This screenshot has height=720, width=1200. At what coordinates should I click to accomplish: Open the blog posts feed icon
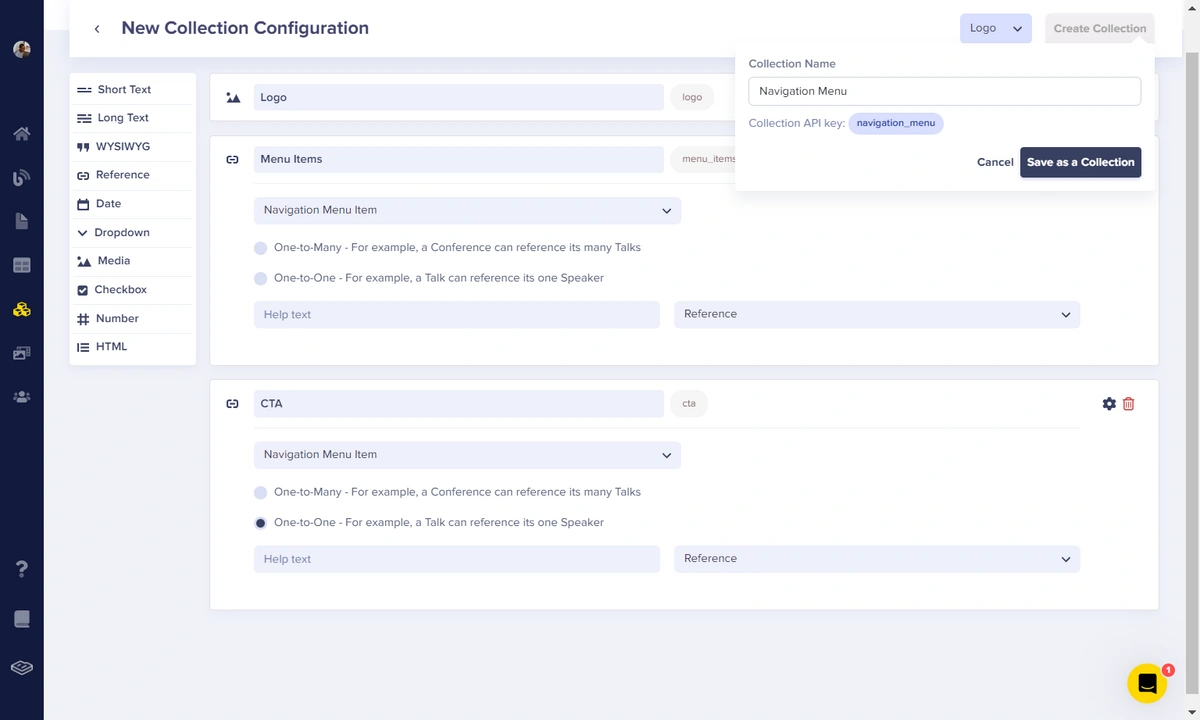click(x=21, y=178)
